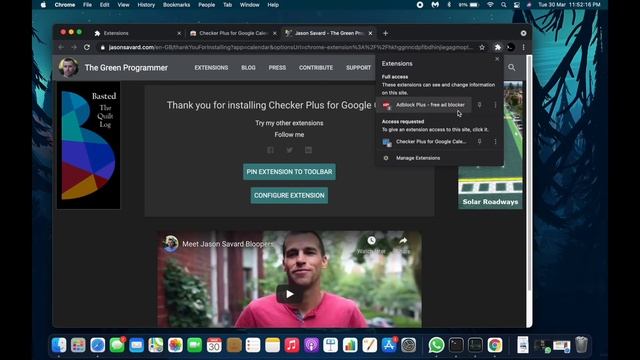The height and width of the screenshot is (360, 640).
Task: Open the Chrome History menu
Action: coord(146,5)
